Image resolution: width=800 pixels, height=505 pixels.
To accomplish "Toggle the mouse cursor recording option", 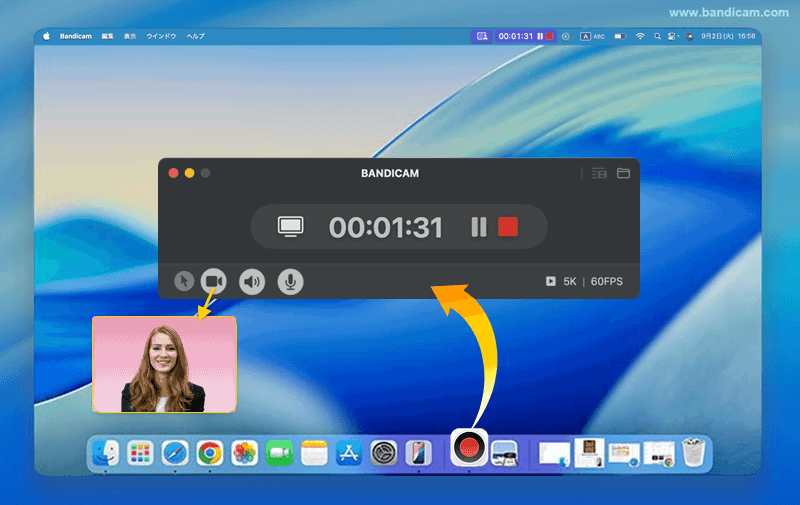I will [183, 281].
